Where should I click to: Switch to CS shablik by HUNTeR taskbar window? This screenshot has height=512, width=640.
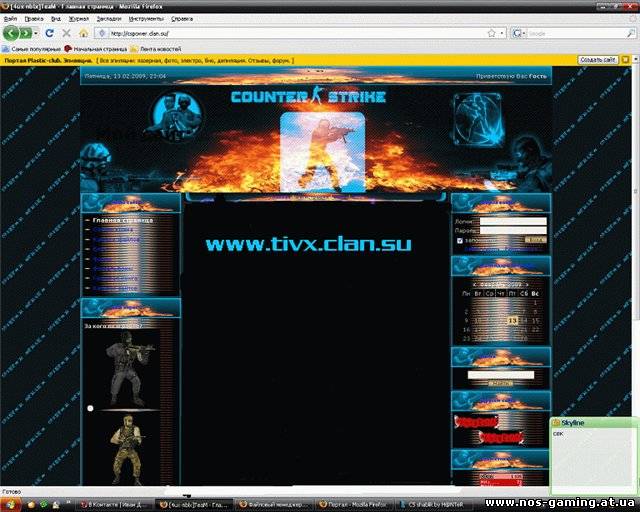point(433,505)
